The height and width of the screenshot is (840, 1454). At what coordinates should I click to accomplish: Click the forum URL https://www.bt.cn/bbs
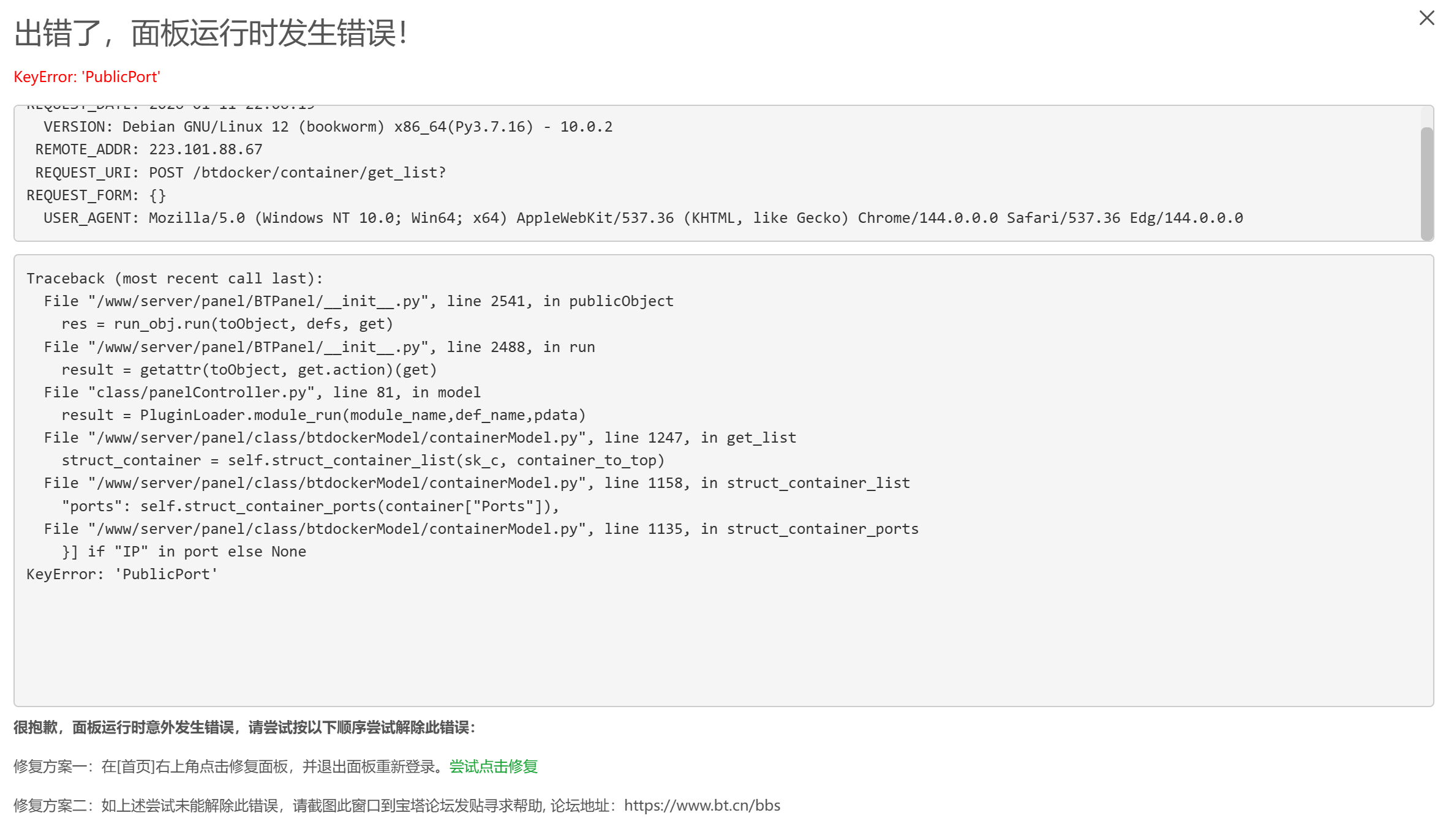coord(702,805)
